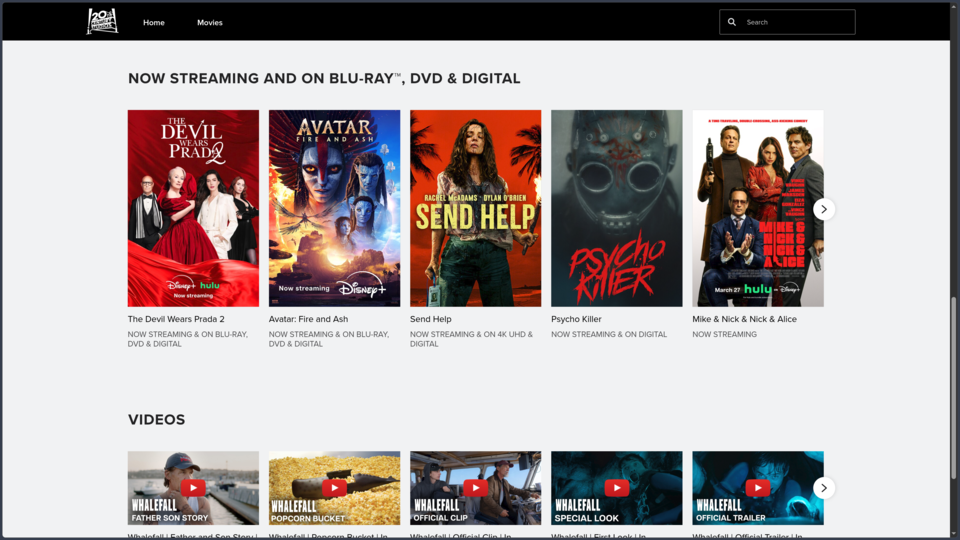Image resolution: width=960 pixels, height=540 pixels.
Task: Play the Whalefall Official Trailer video
Action: click(x=758, y=488)
